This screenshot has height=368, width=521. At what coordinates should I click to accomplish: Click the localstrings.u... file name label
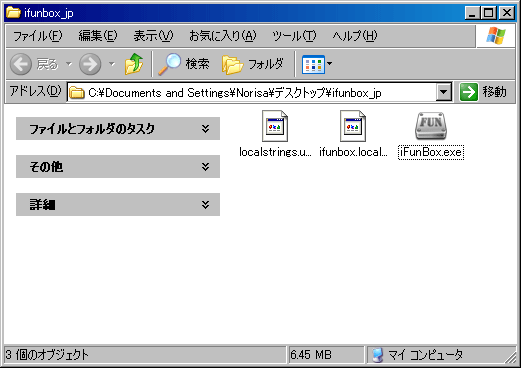(275, 152)
